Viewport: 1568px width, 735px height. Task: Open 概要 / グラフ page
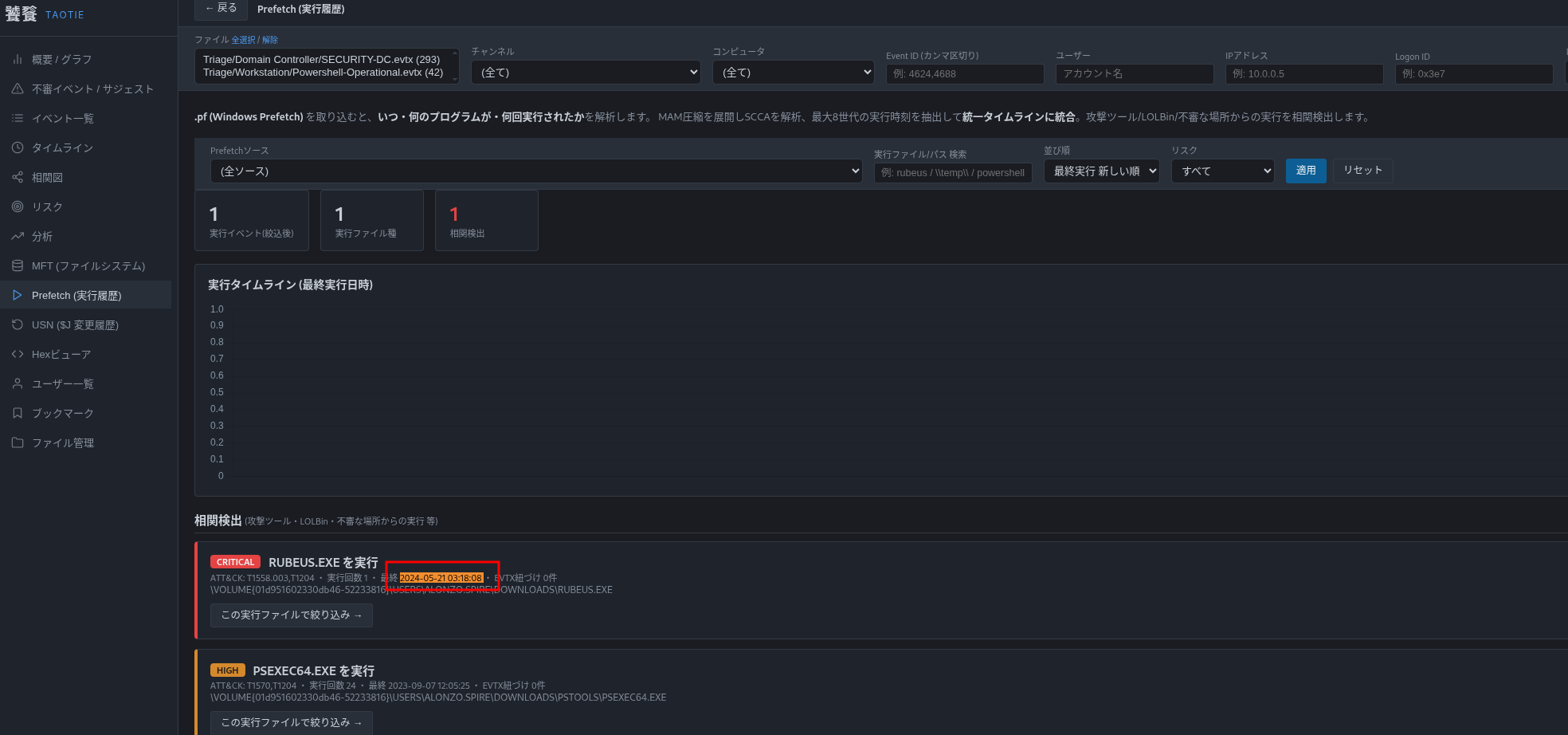pos(85,59)
